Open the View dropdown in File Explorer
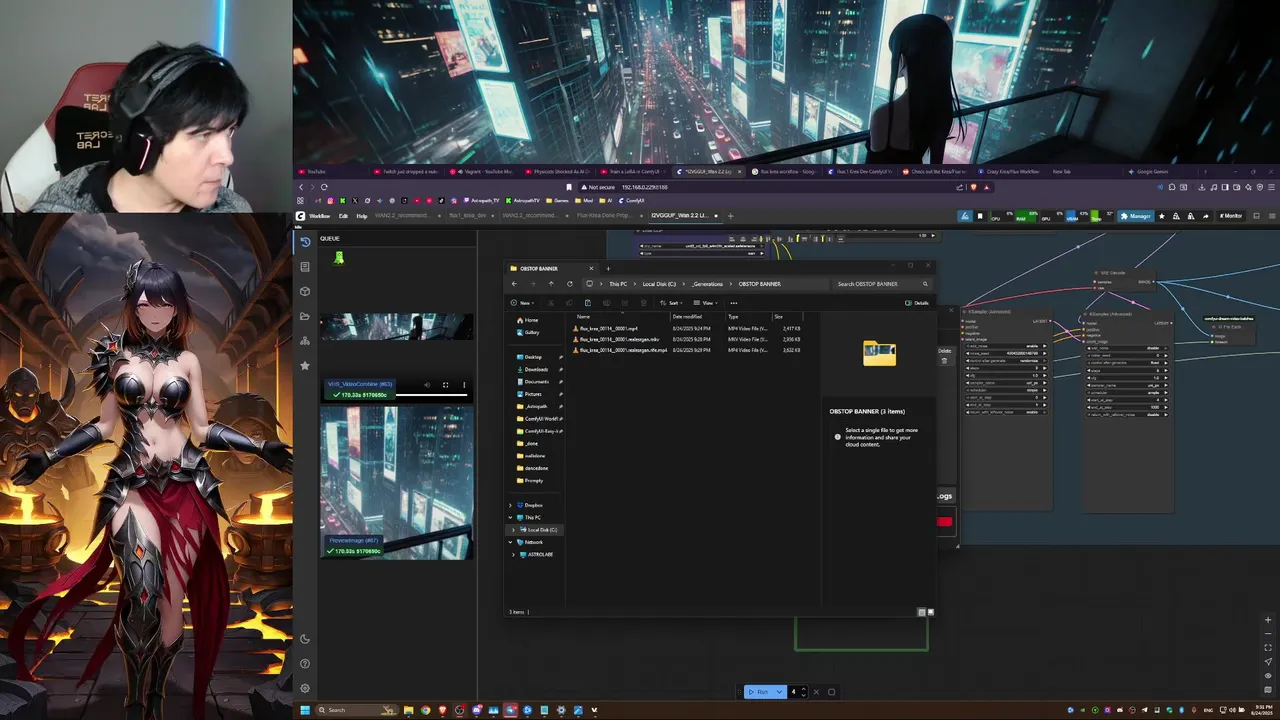1280x720 pixels. [707, 303]
